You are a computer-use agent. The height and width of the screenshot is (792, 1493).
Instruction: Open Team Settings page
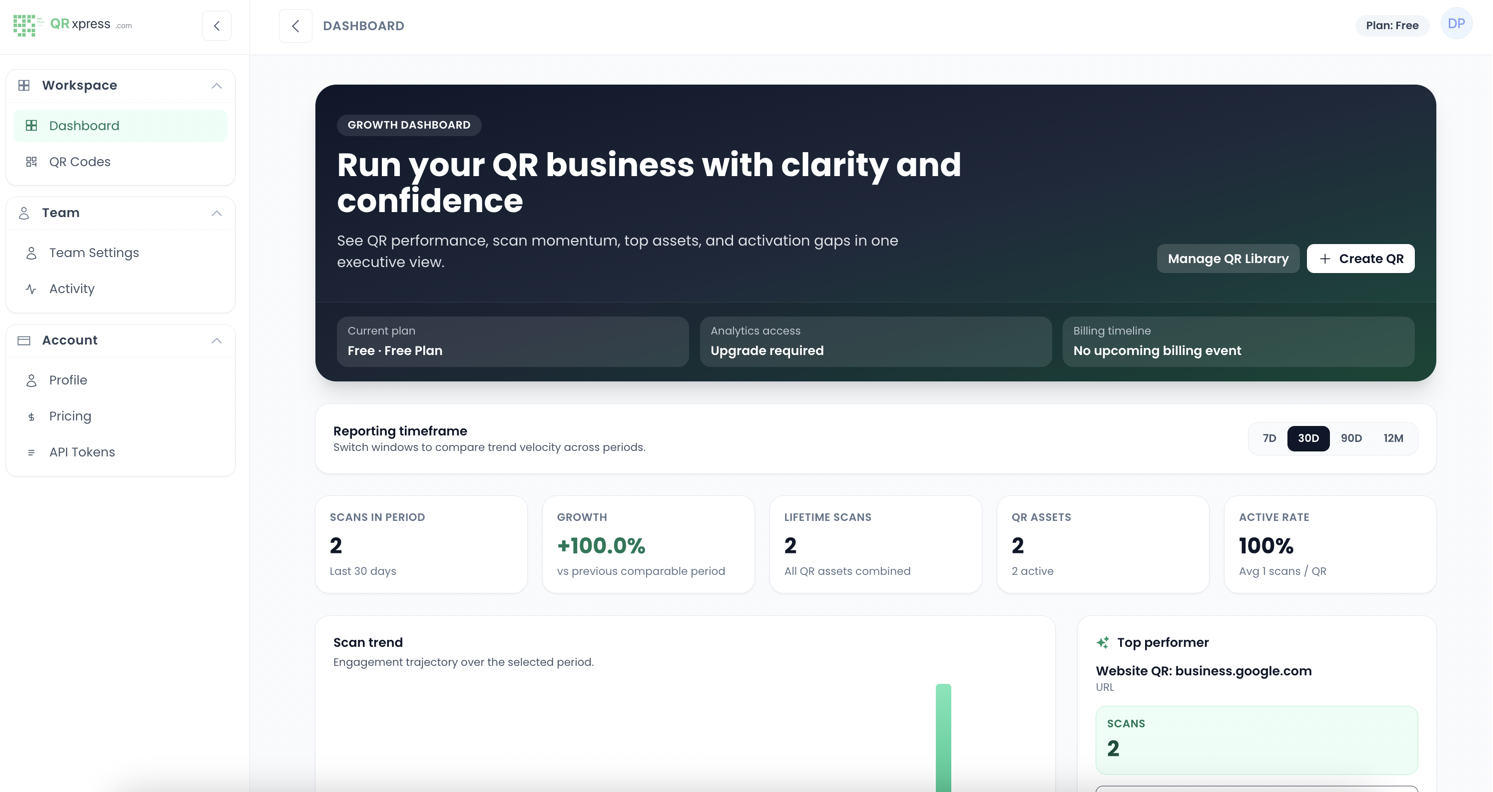(x=120, y=253)
